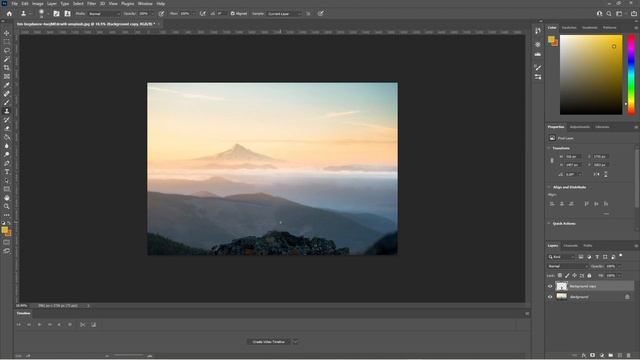
Task: Click the layer Opacity field
Action: pos(611,266)
